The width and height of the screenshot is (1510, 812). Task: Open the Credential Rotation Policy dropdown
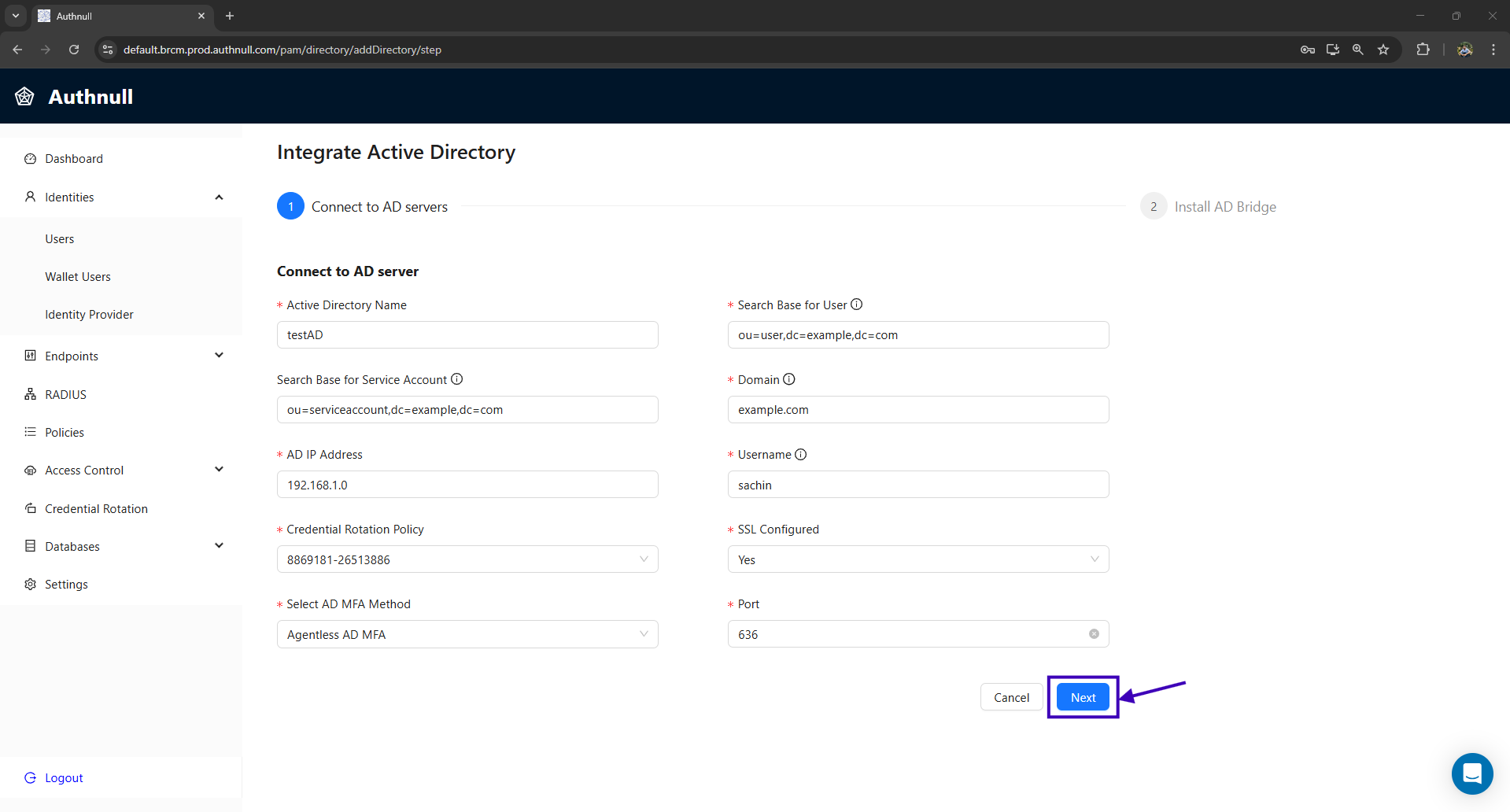[x=467, y=559]
